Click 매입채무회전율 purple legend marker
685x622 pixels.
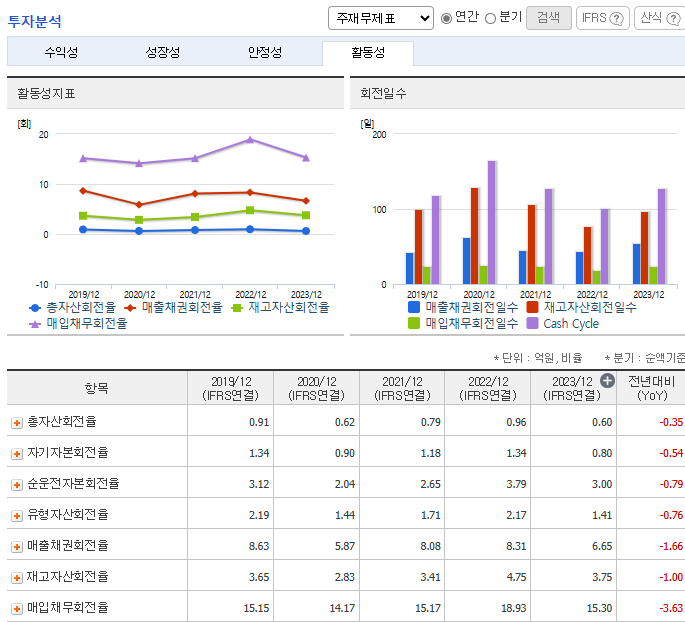tap(35, 324)
